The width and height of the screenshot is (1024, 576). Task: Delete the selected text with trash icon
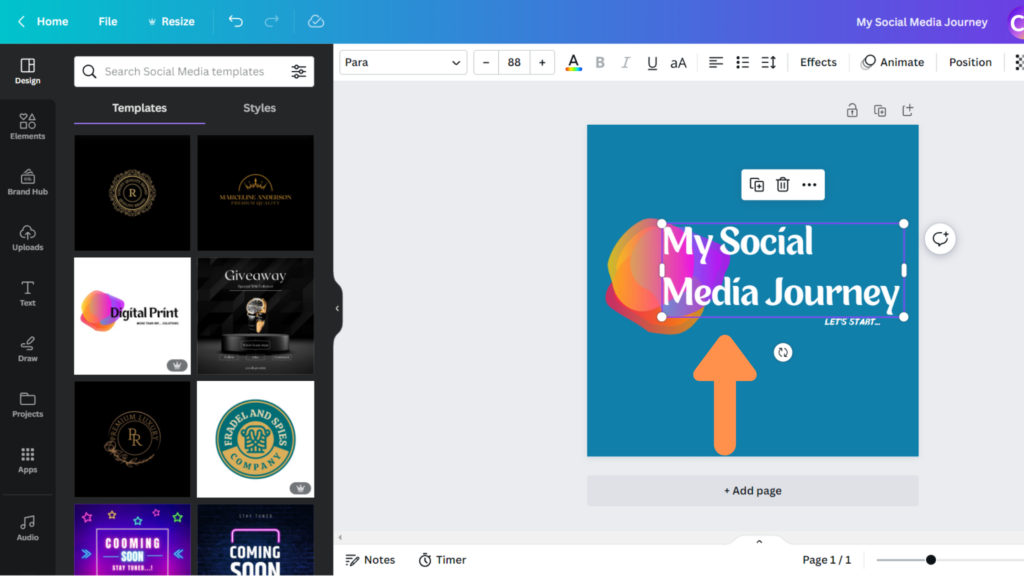tap(782, 185)
